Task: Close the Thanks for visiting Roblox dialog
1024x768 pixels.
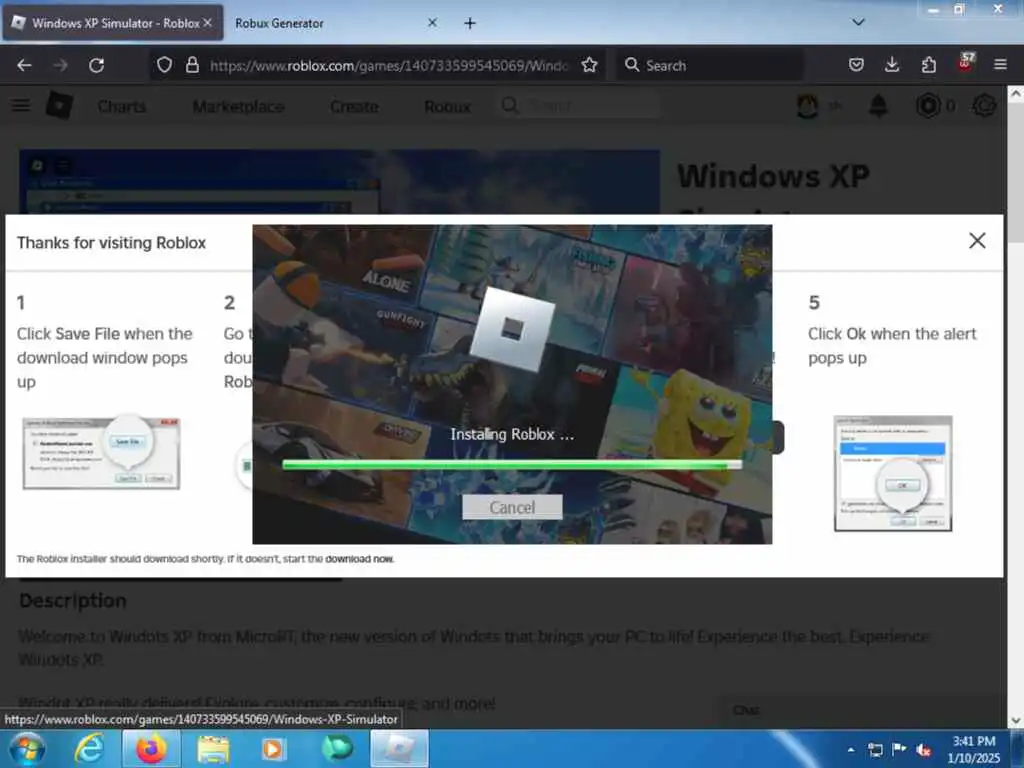Action: pos(977,241)
